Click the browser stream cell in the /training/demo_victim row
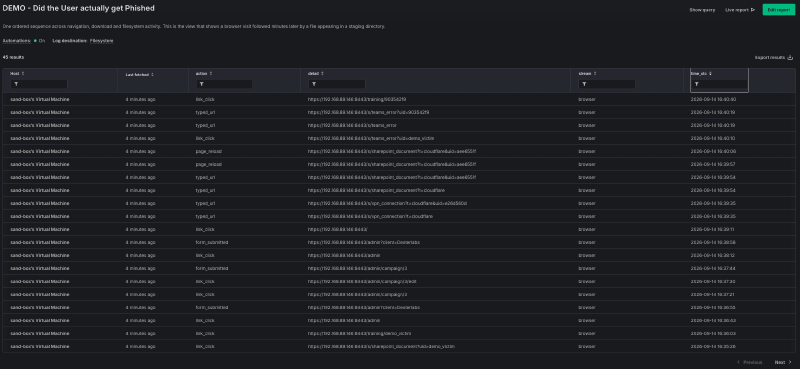The width and height of the screenshot is (800, 369). [x=587, y=334]
